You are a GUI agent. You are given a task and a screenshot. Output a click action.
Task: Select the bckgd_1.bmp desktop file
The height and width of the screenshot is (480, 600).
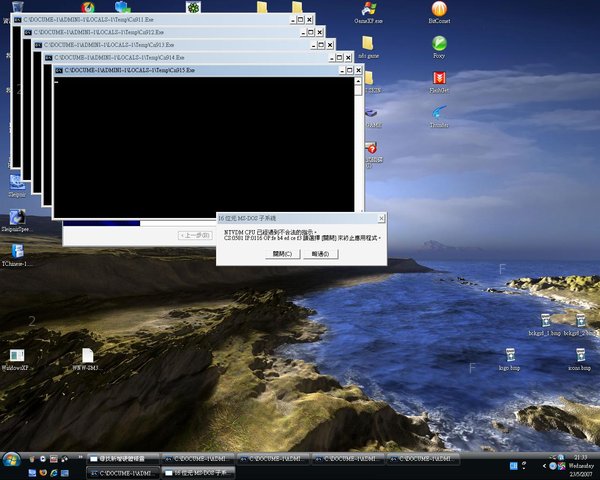pos(544,325)
